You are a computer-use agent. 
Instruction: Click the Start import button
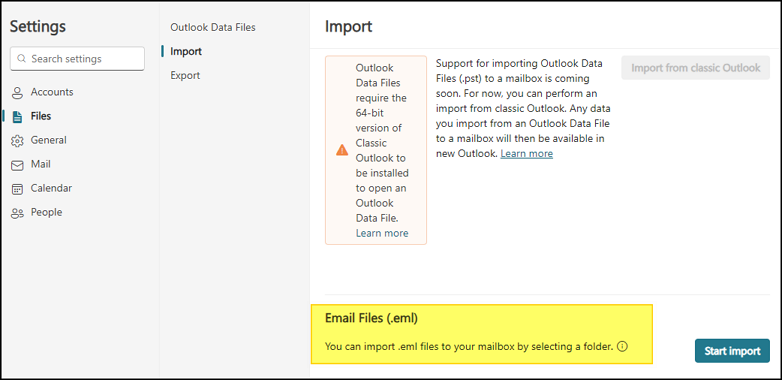click(732, 351)
